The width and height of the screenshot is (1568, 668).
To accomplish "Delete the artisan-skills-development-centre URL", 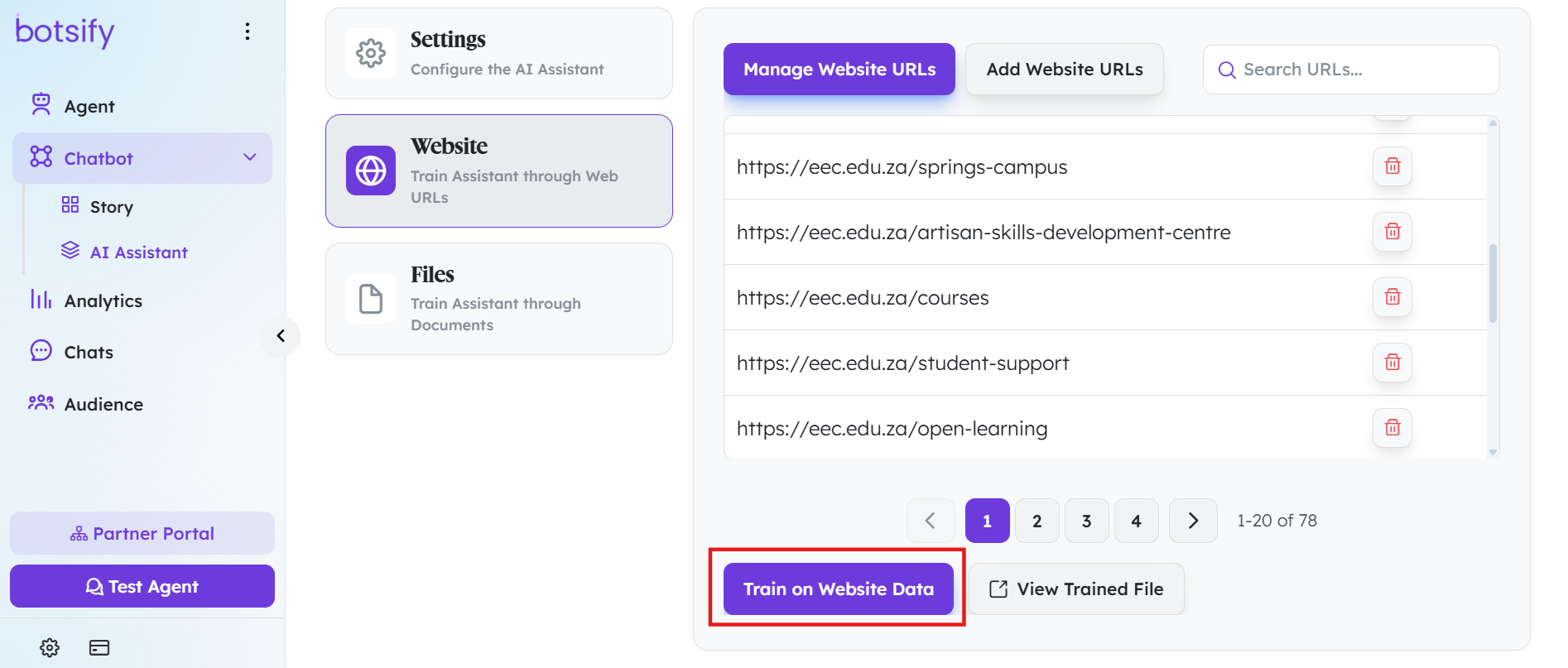I will coord(1392,232).
